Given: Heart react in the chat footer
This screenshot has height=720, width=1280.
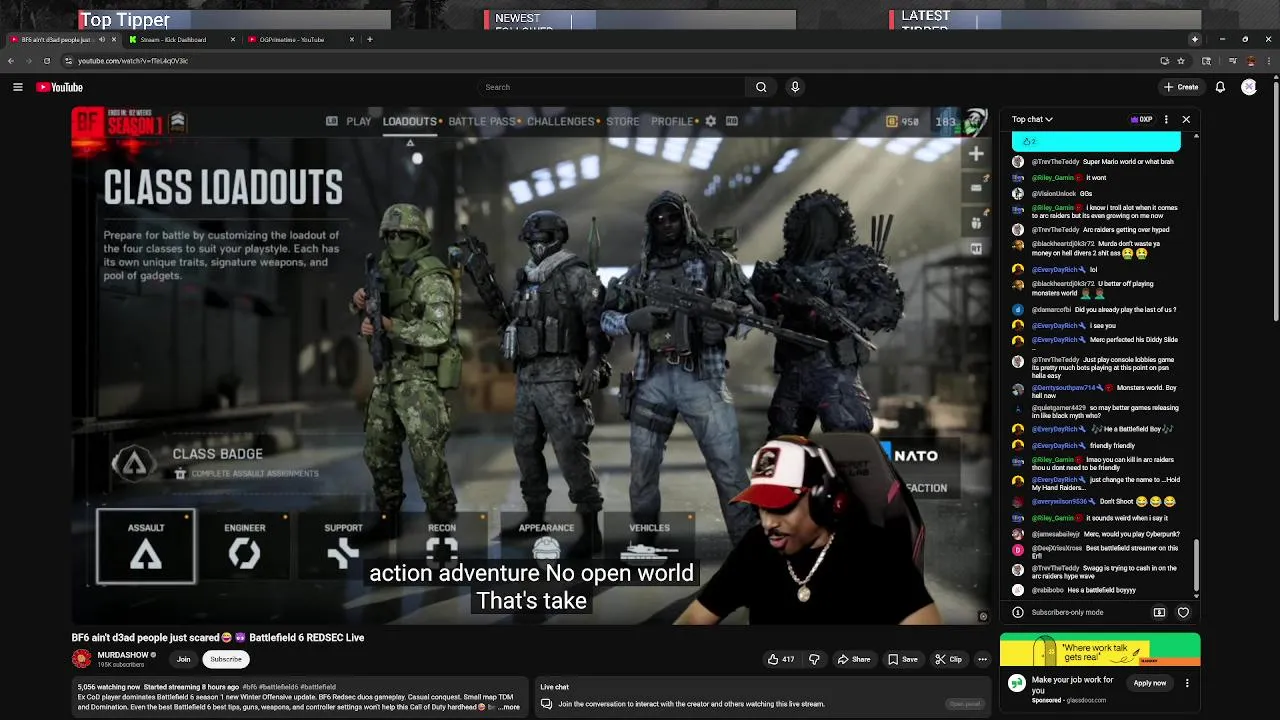Looking at the screenshot, I should [1183, 612].
